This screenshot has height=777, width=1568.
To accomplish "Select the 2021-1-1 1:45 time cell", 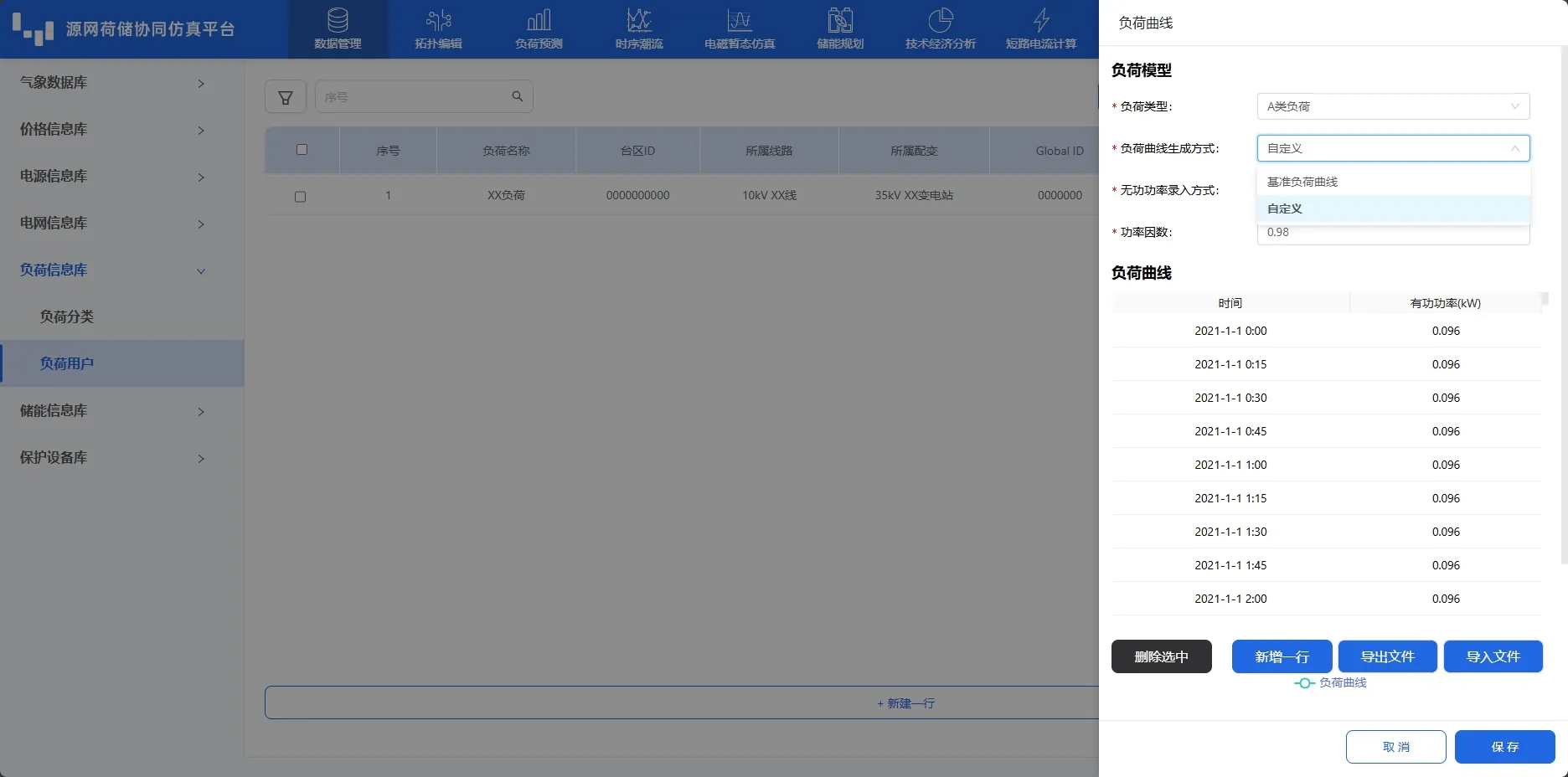I will coord(1230,565).
